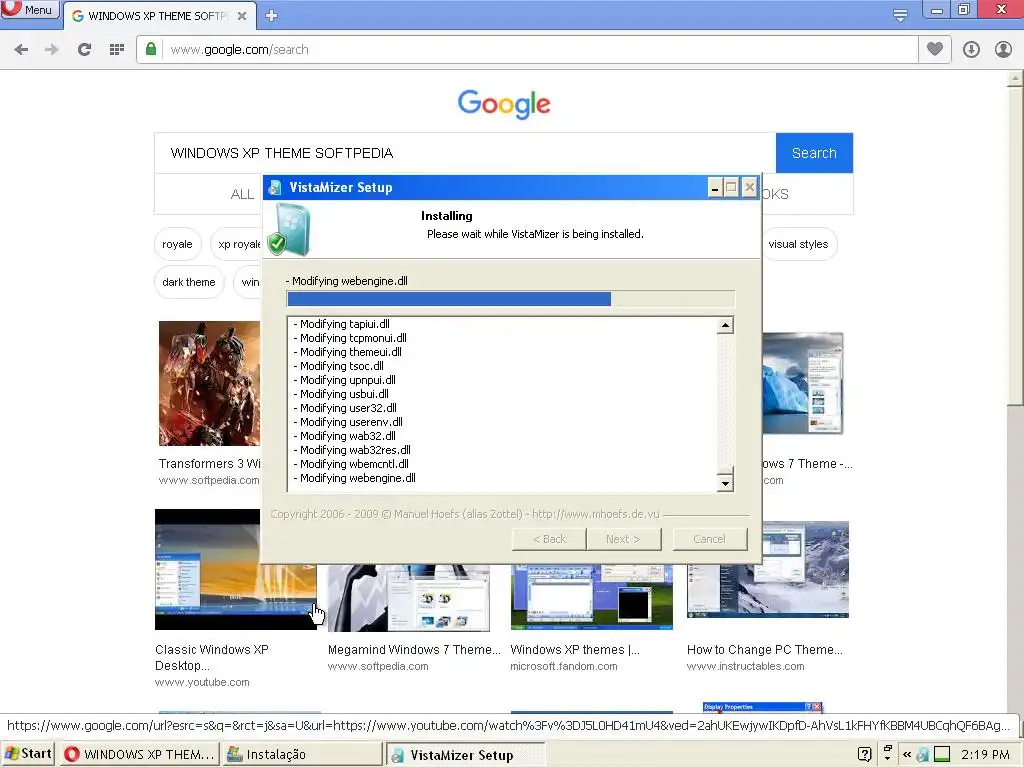
Task: Go forward in Opera browser
Action: coord(52,50)
